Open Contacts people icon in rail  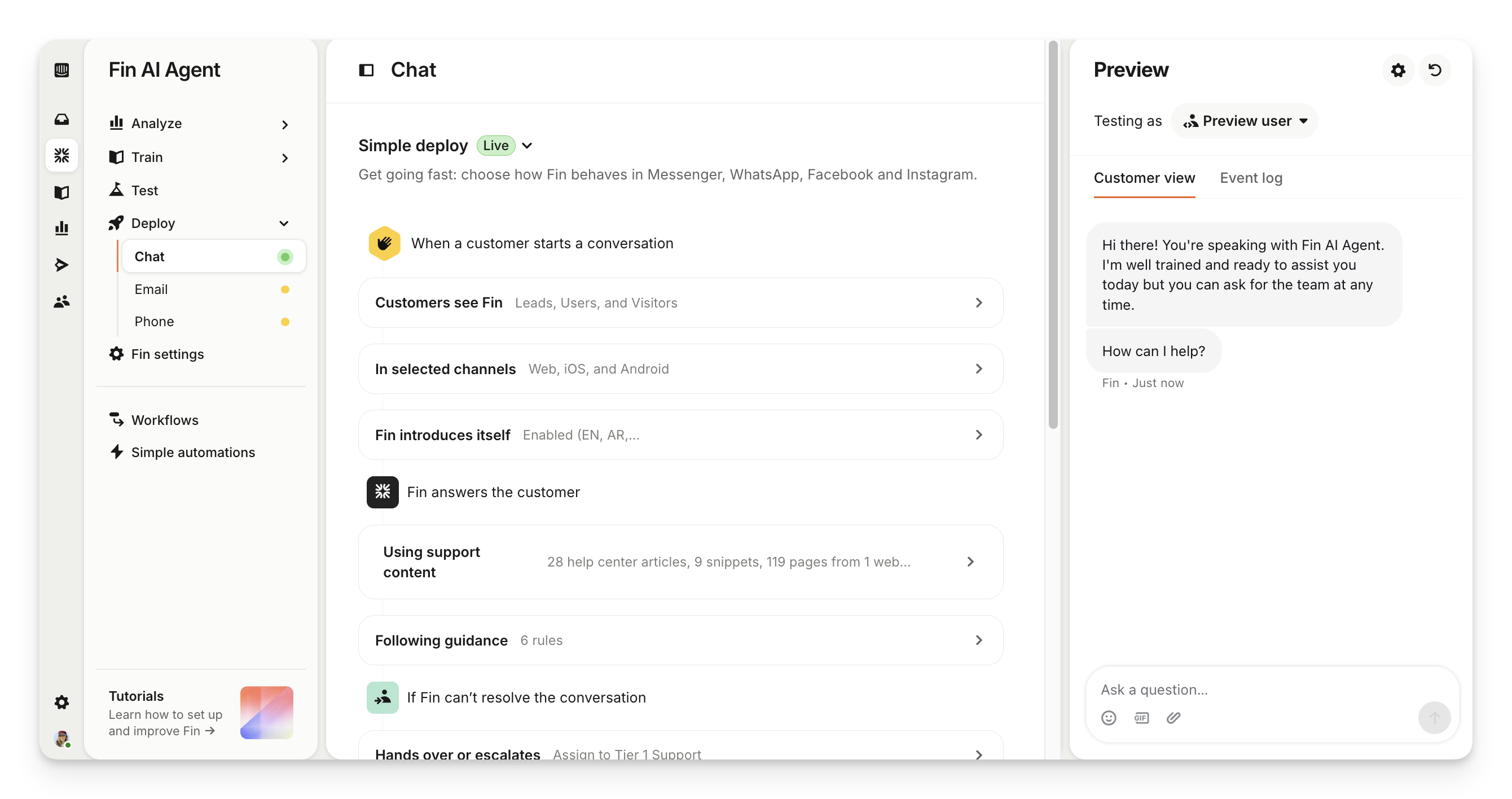pos(61,302)
